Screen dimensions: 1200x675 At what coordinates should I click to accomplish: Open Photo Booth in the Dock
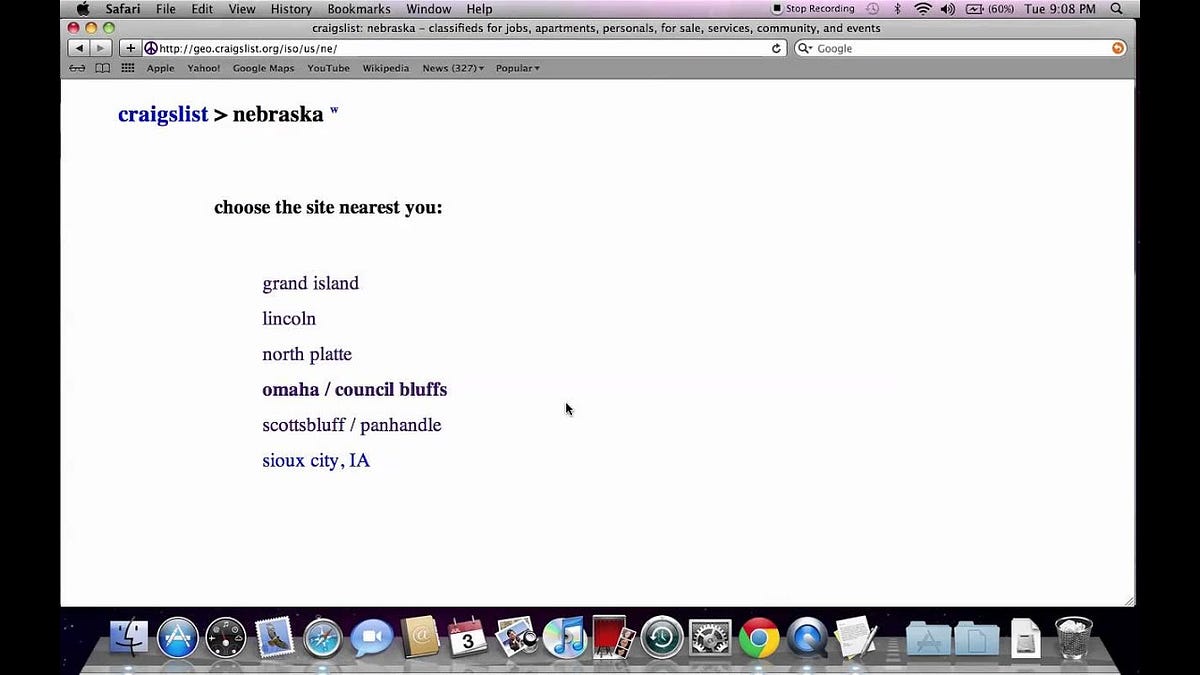point(612,637)
